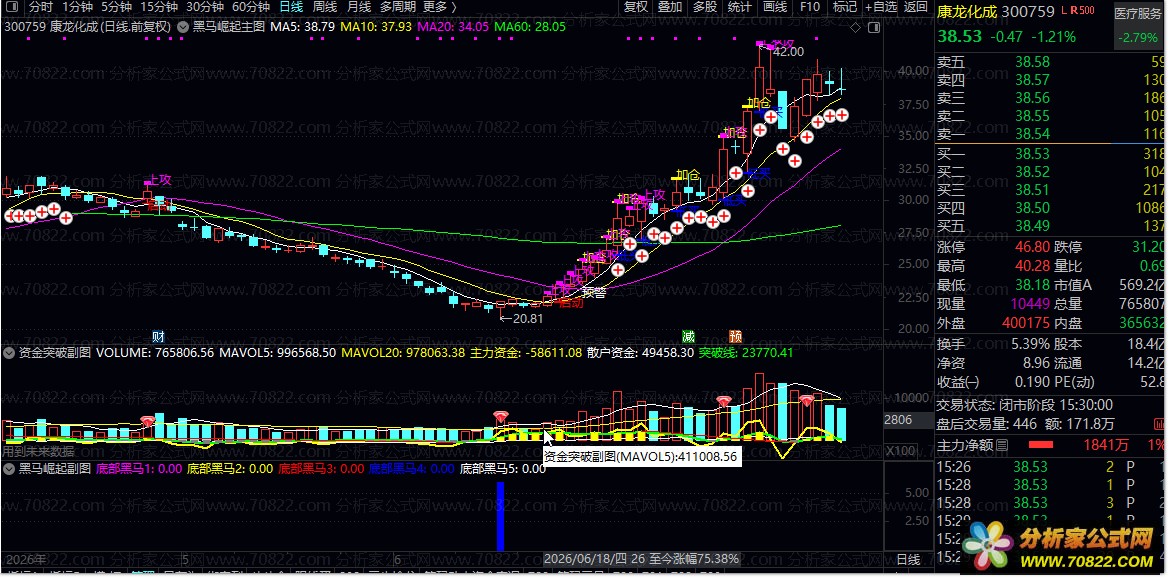This screenshot has height=578, width=1170.
Task: Click the 财 financial marker on the chart
Action: pyautogui.click(x=158, y=336)
